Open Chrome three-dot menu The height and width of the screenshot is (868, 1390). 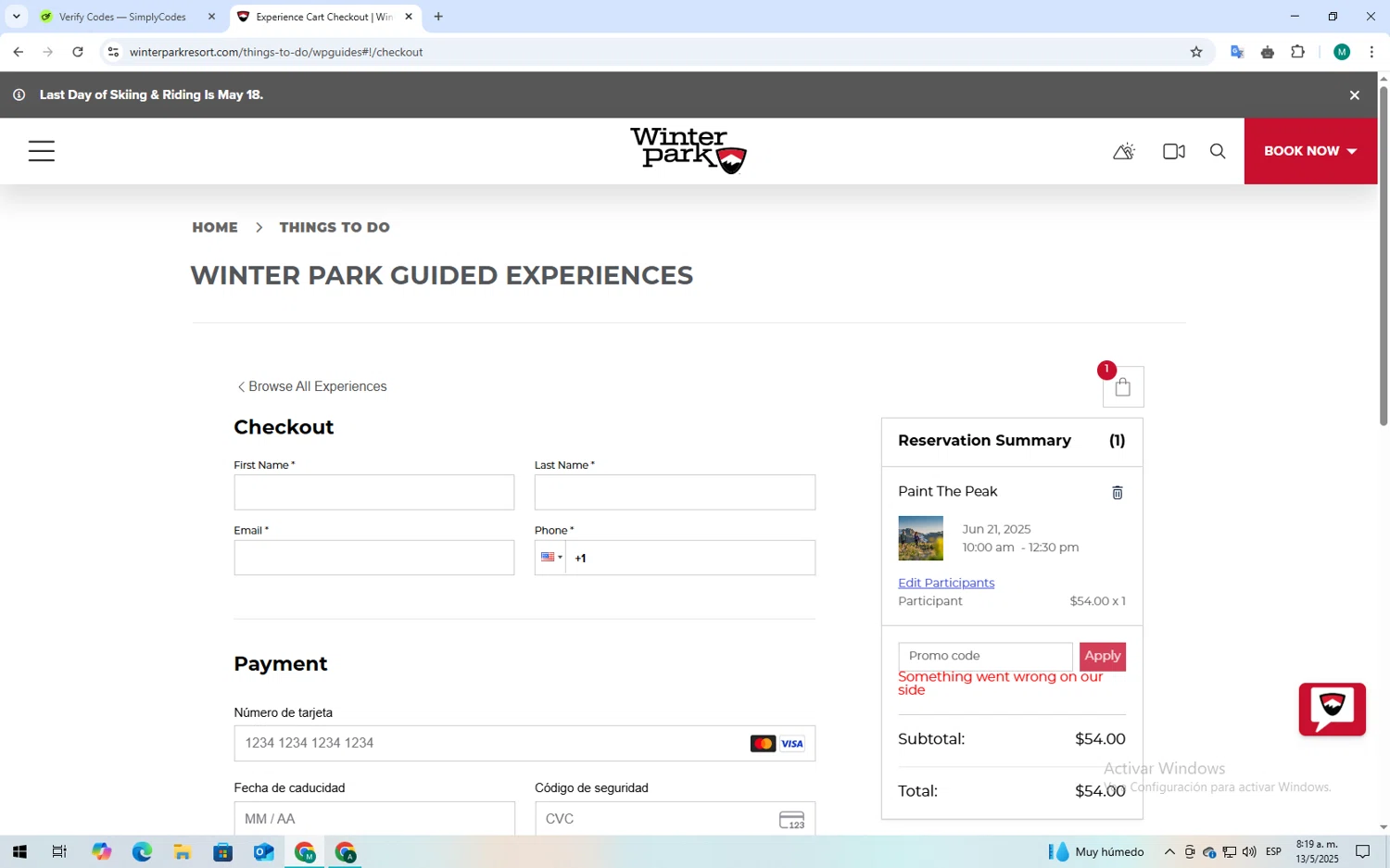[1372, 52]
